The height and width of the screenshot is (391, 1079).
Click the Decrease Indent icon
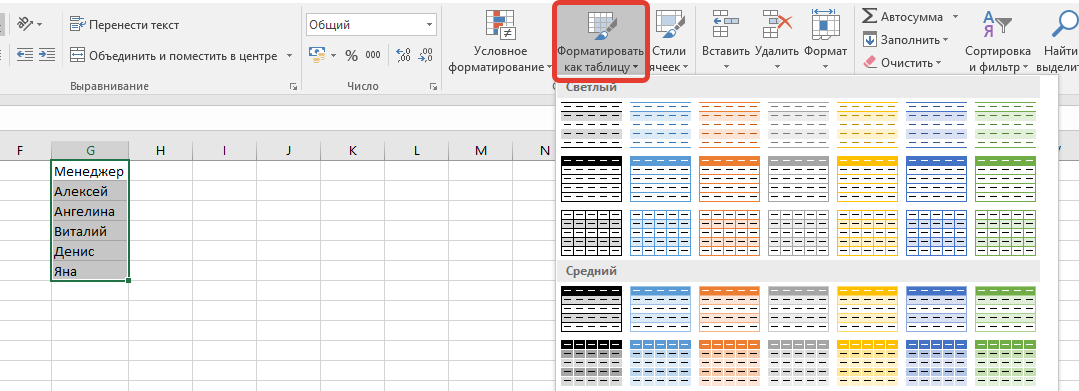click(25, 55)
